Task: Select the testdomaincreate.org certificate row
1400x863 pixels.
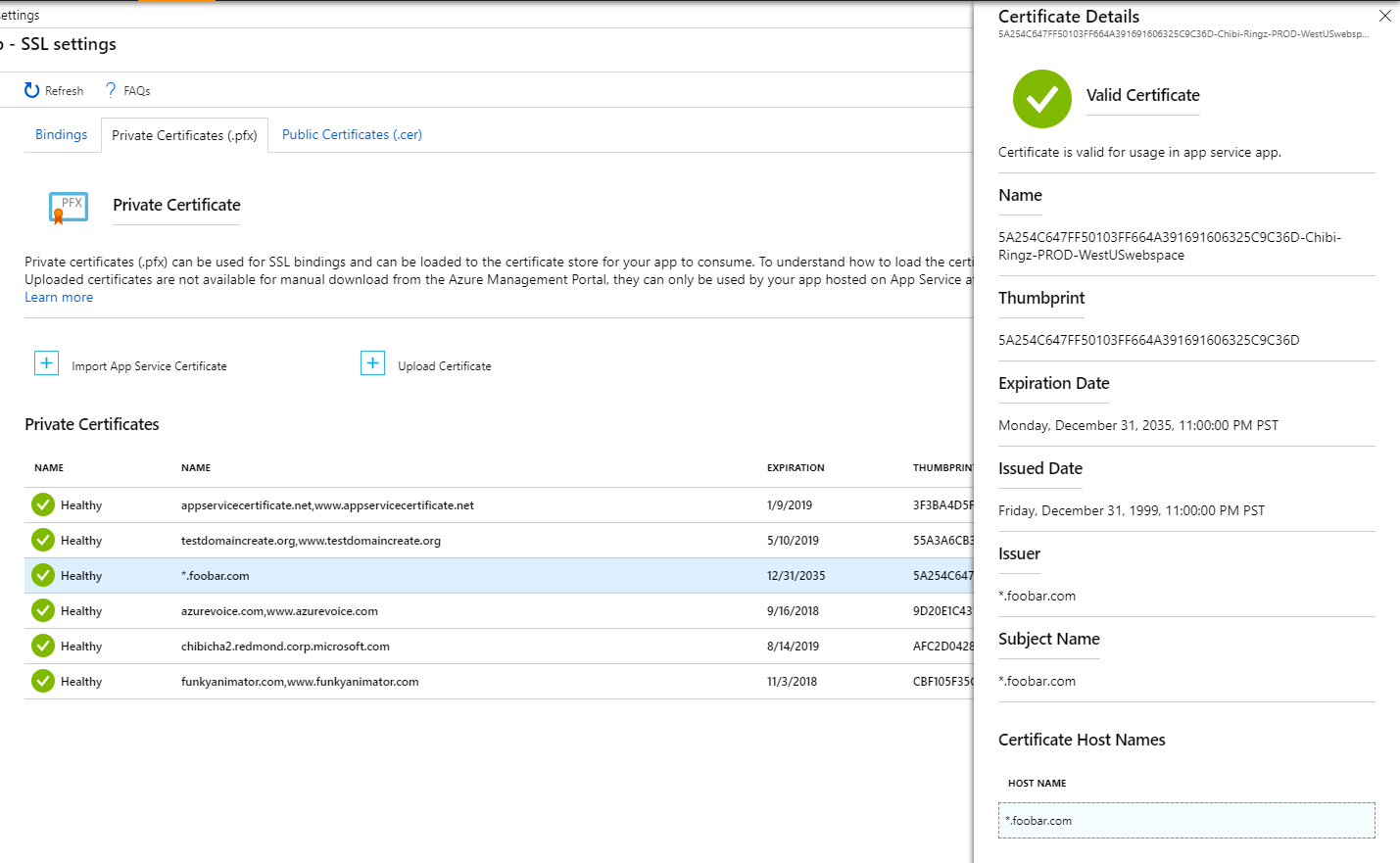Action: point(311,541)
